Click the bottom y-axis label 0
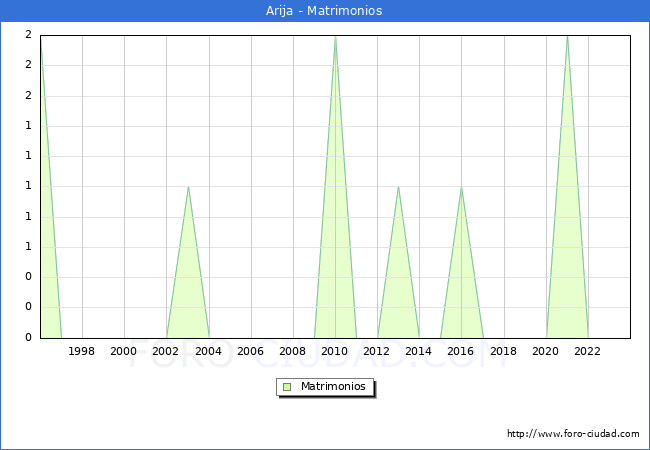The height and width of the screenshot is (450, 650). [x=28, y=337]
